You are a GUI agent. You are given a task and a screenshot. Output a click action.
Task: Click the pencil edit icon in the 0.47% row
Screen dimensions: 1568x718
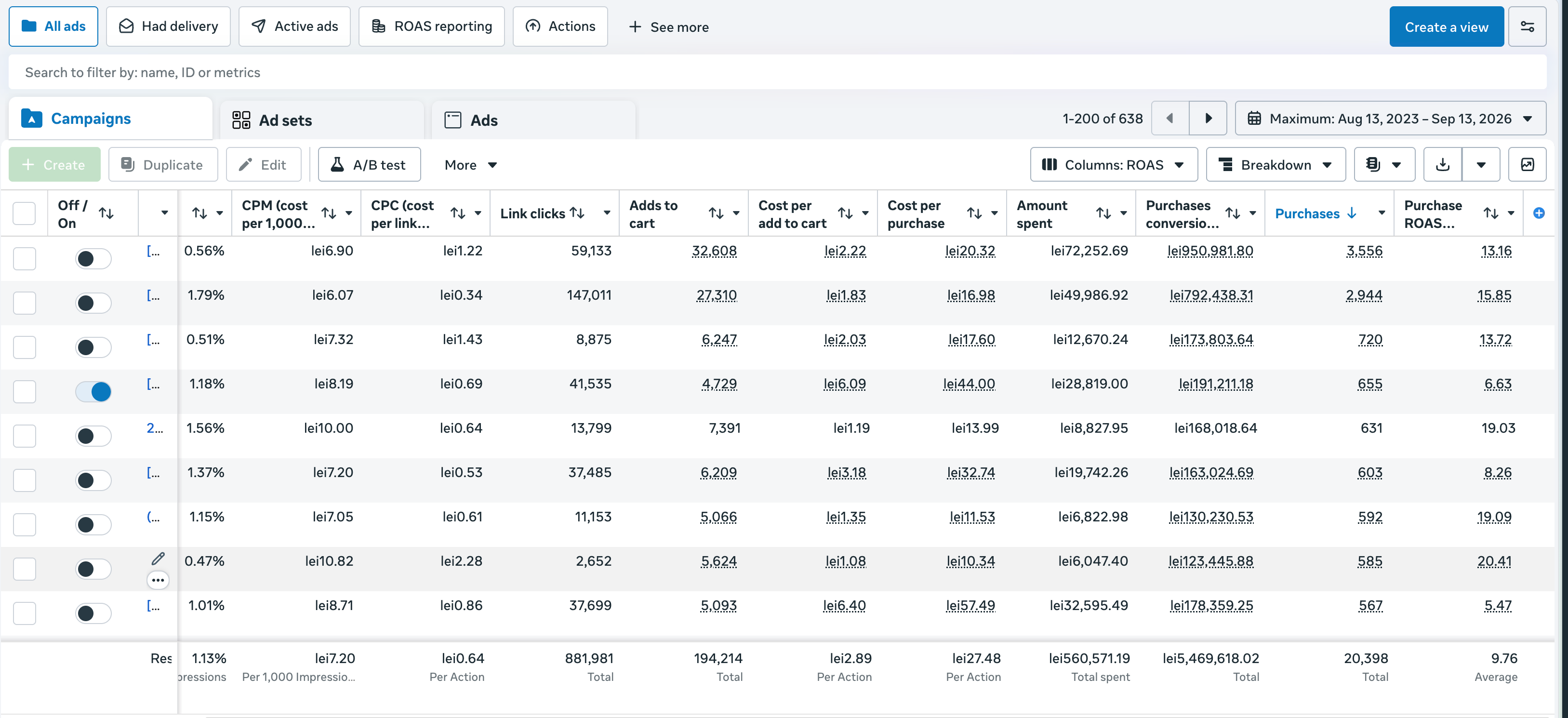(158, 558)
